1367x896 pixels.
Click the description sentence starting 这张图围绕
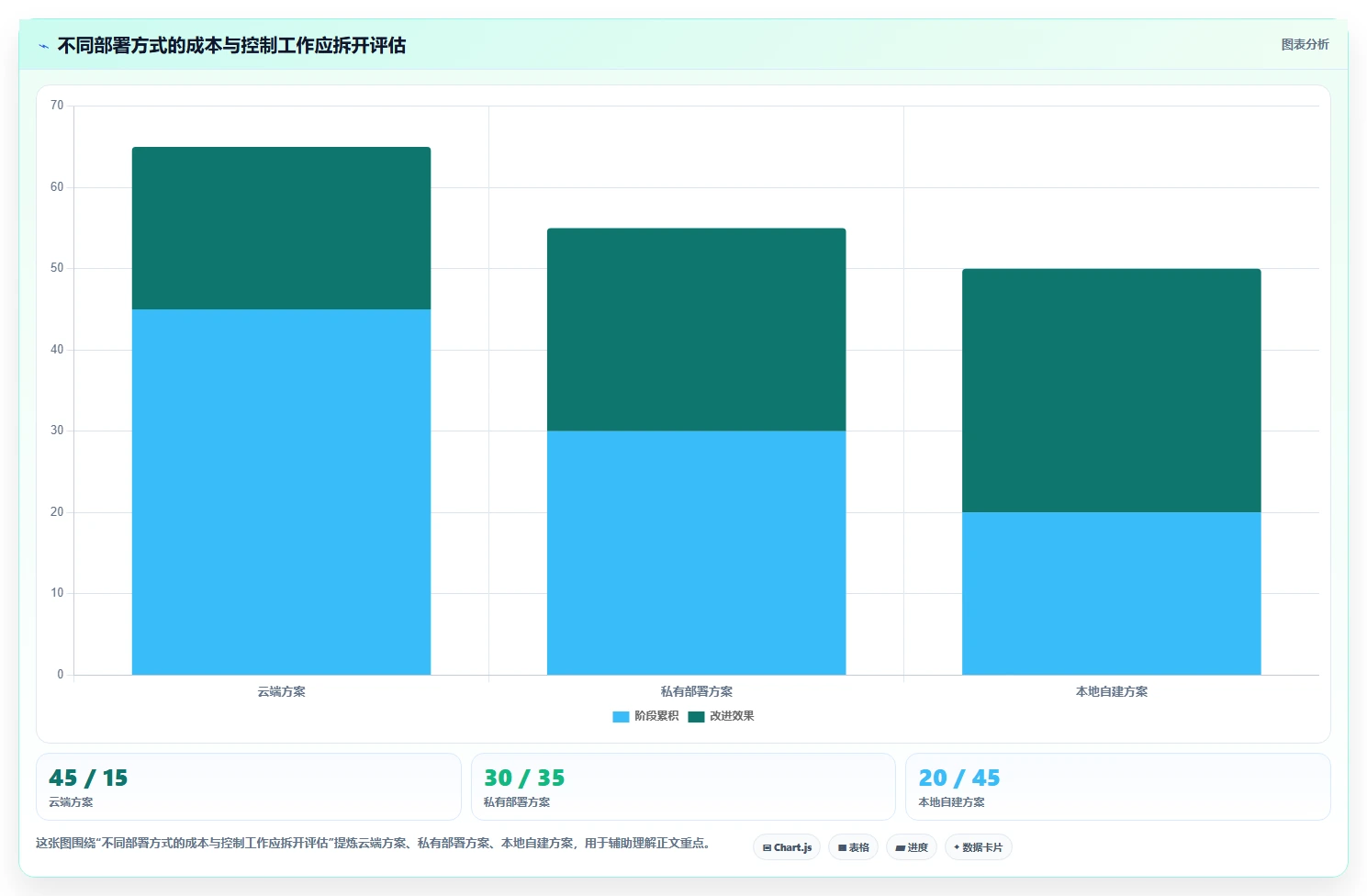[375, 843]
